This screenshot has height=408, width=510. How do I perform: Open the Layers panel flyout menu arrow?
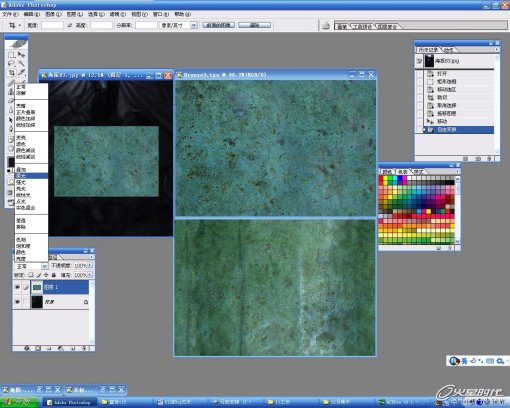click(91, 257)
